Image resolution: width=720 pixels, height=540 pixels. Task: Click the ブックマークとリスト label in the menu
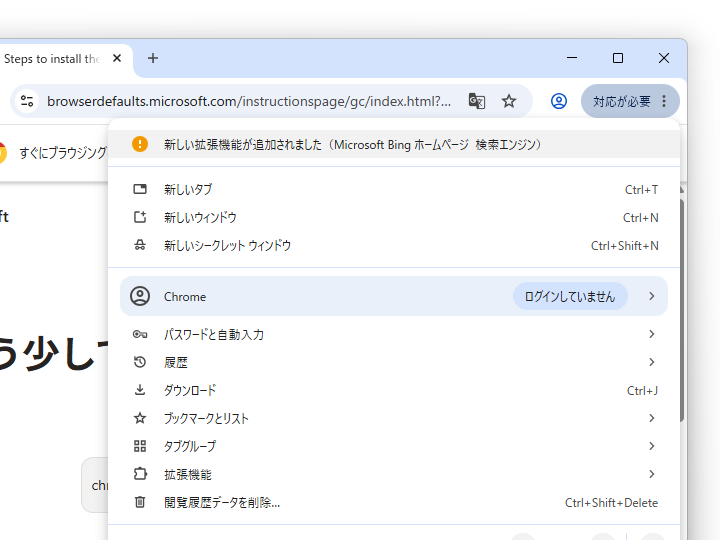tap(206, 419)
